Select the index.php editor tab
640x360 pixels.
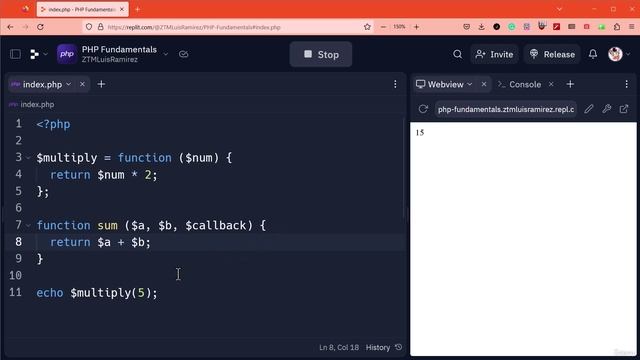pos(42,84)
